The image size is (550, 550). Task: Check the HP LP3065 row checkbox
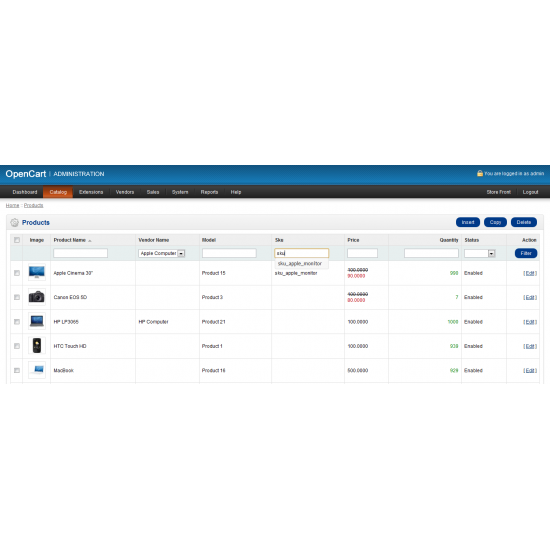(x=16, y=322)
